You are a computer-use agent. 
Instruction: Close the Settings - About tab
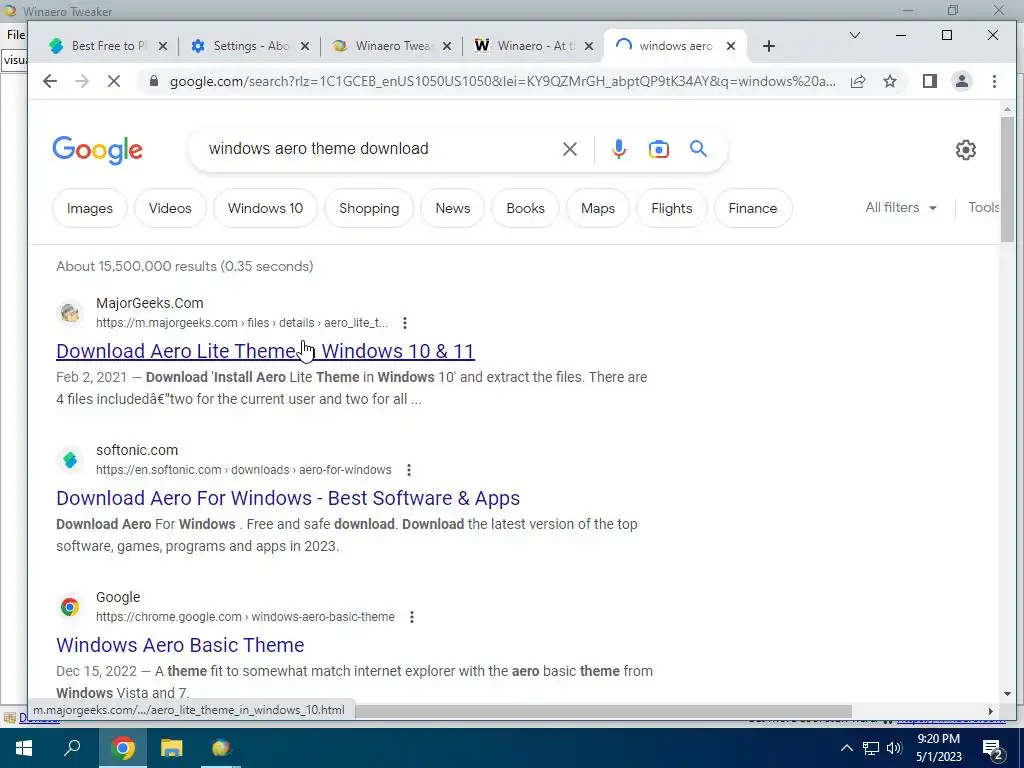pyautogui.click(x=305, y=46)
